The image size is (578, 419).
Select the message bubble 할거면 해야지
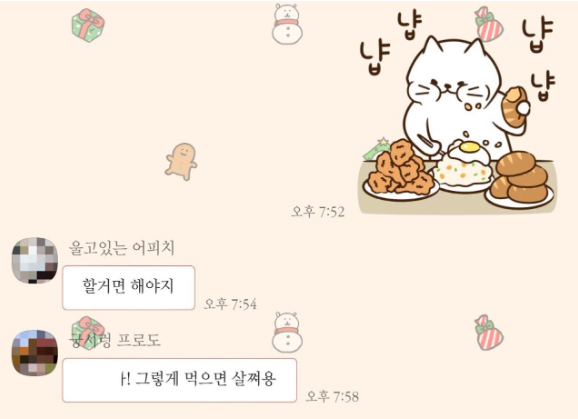128,287
